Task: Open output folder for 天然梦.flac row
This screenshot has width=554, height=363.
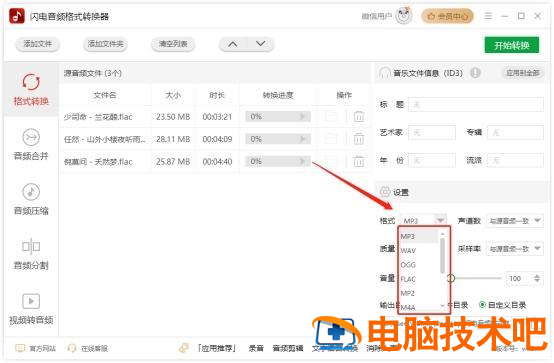Action: click(331, 162)
